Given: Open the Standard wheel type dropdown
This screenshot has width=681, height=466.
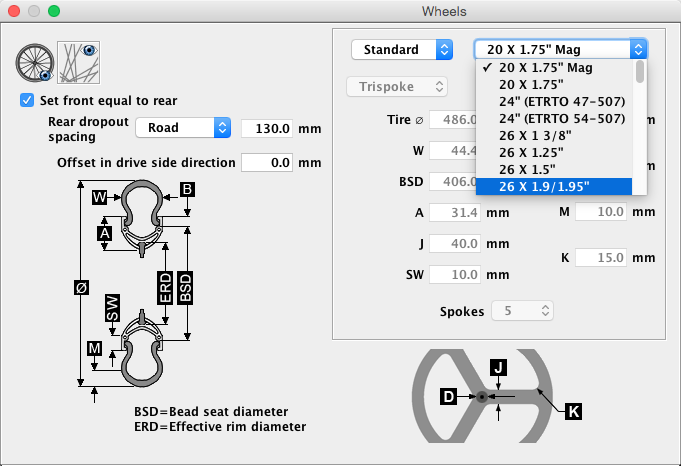Looking at the screenshot, I should coord(402,49).
